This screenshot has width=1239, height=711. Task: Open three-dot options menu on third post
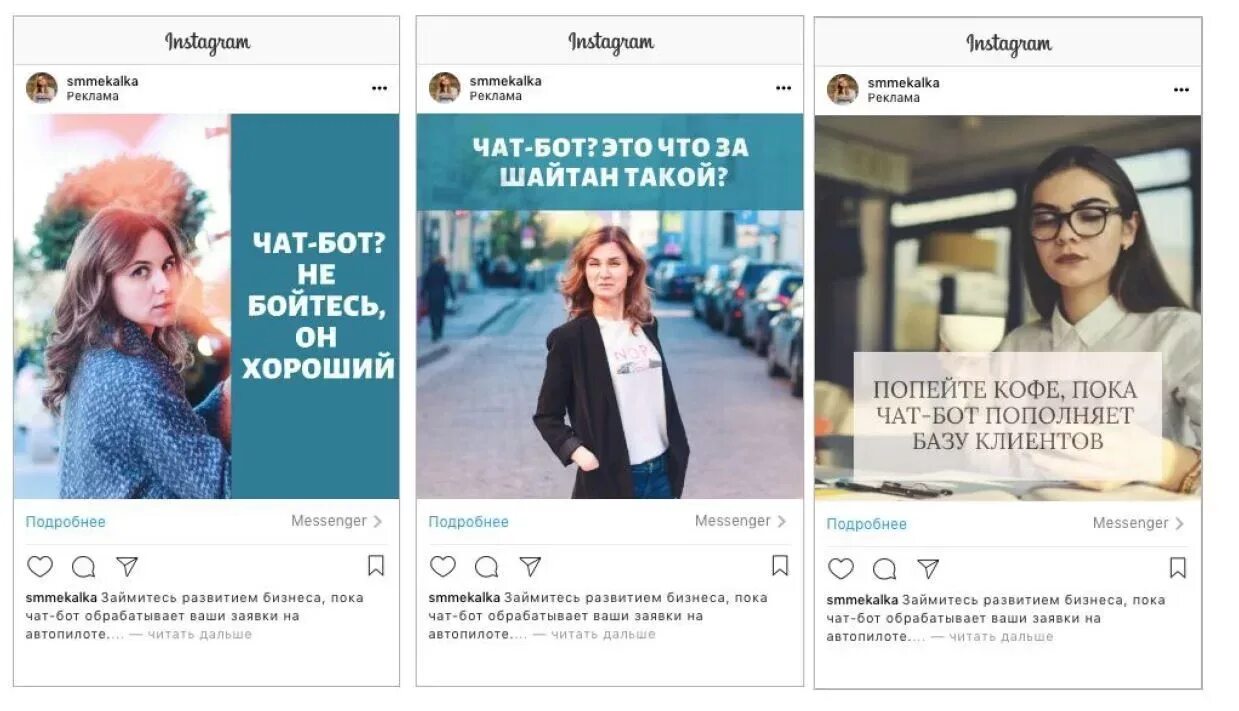pos(1182,90)
